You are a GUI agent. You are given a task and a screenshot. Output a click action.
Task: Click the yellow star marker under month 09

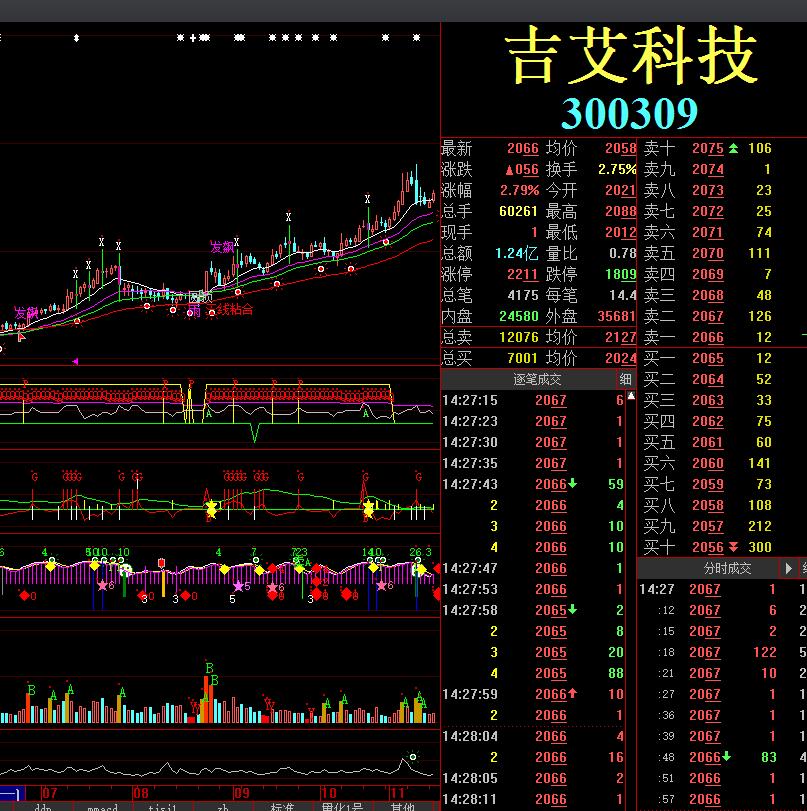(212, 508)
